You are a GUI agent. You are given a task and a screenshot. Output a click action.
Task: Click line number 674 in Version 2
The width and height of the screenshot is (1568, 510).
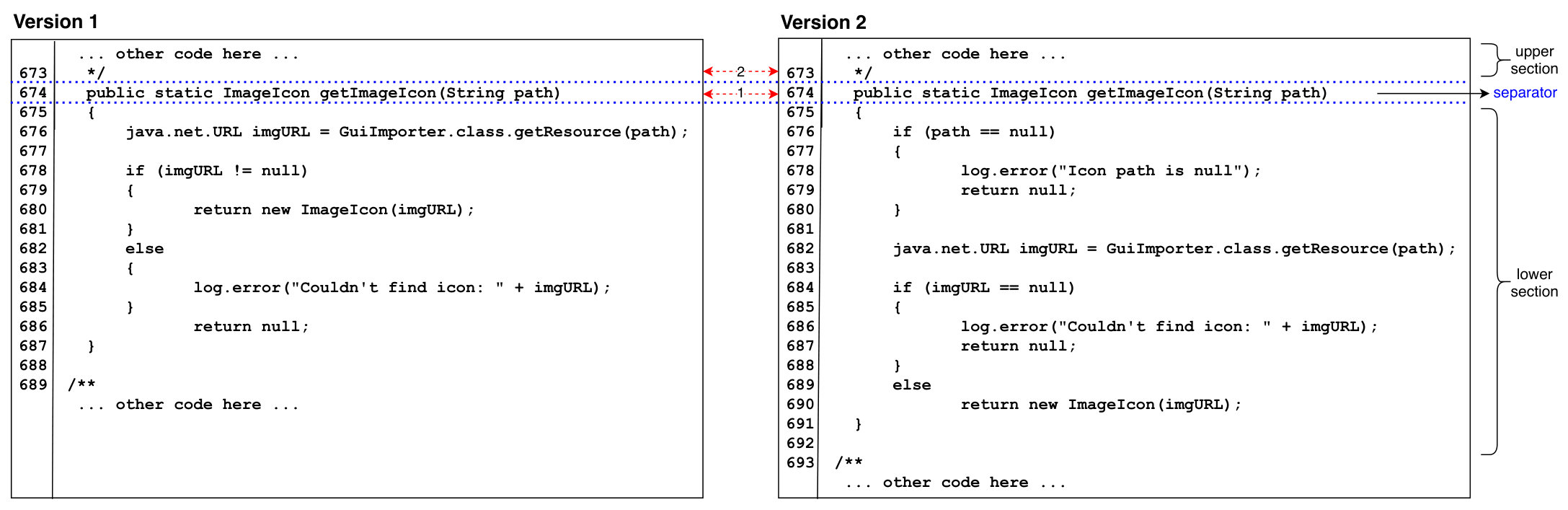[x=800, y=92]
